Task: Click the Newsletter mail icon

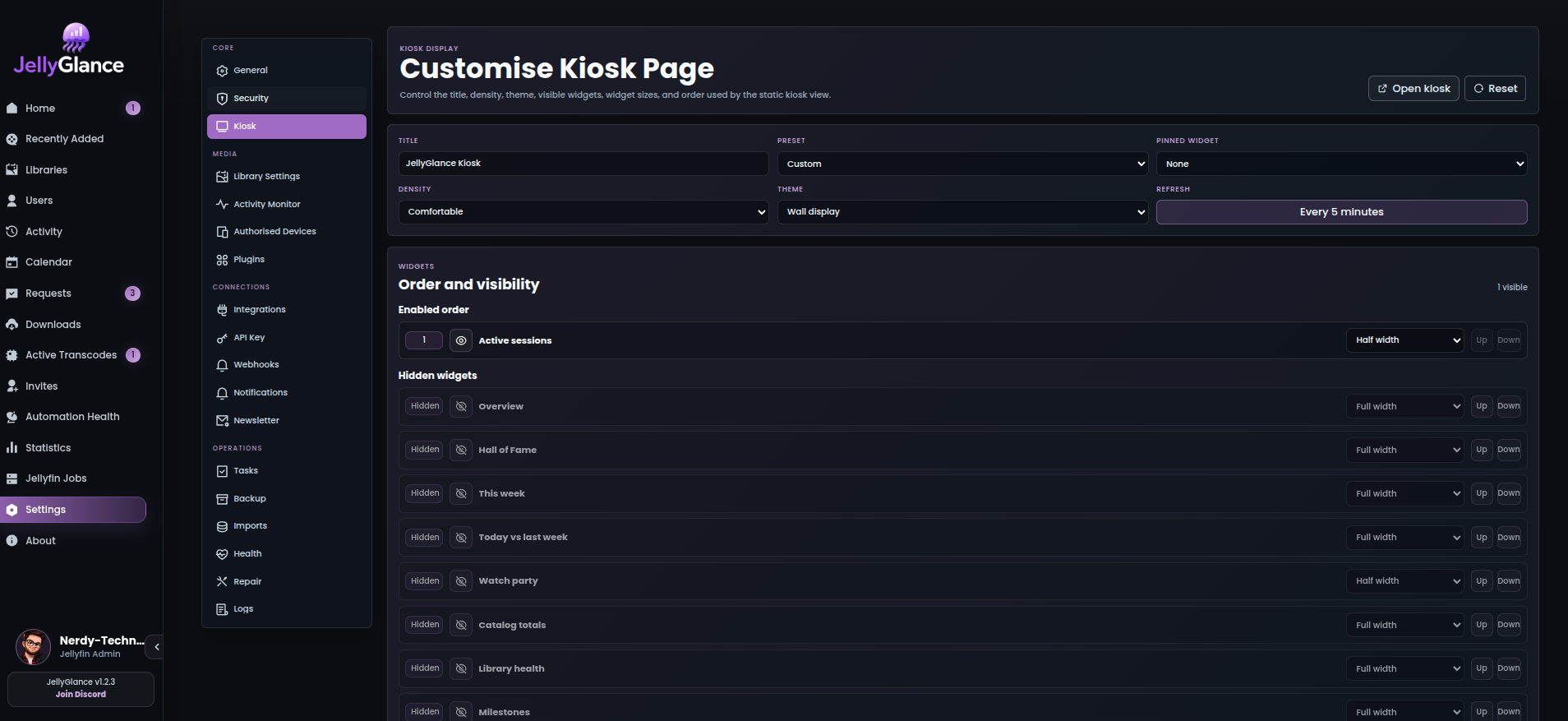Action: (x=222, y=421)
